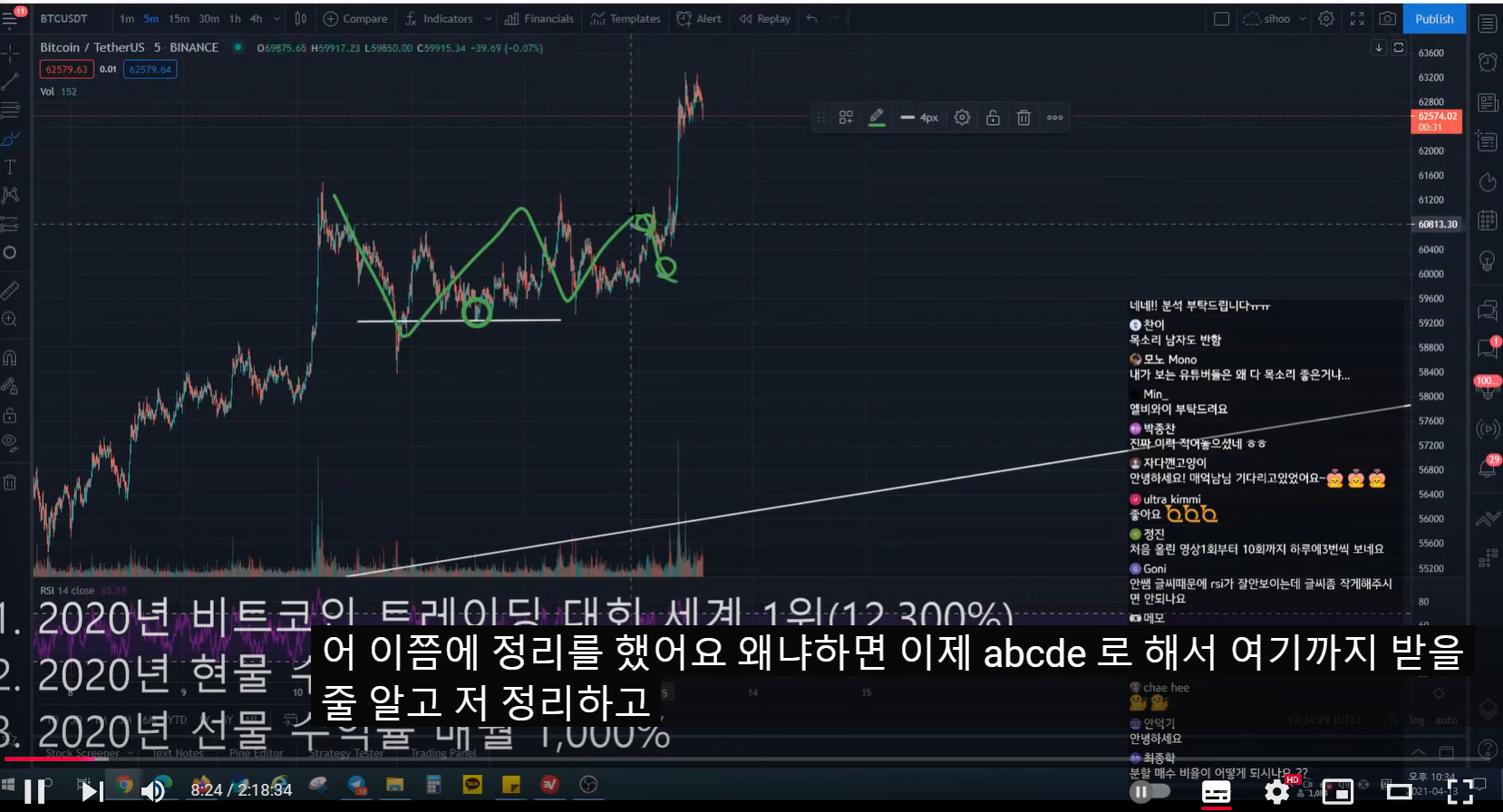Select the brush drawing tool
1503x812 pixels.
[x=10, y=139]
